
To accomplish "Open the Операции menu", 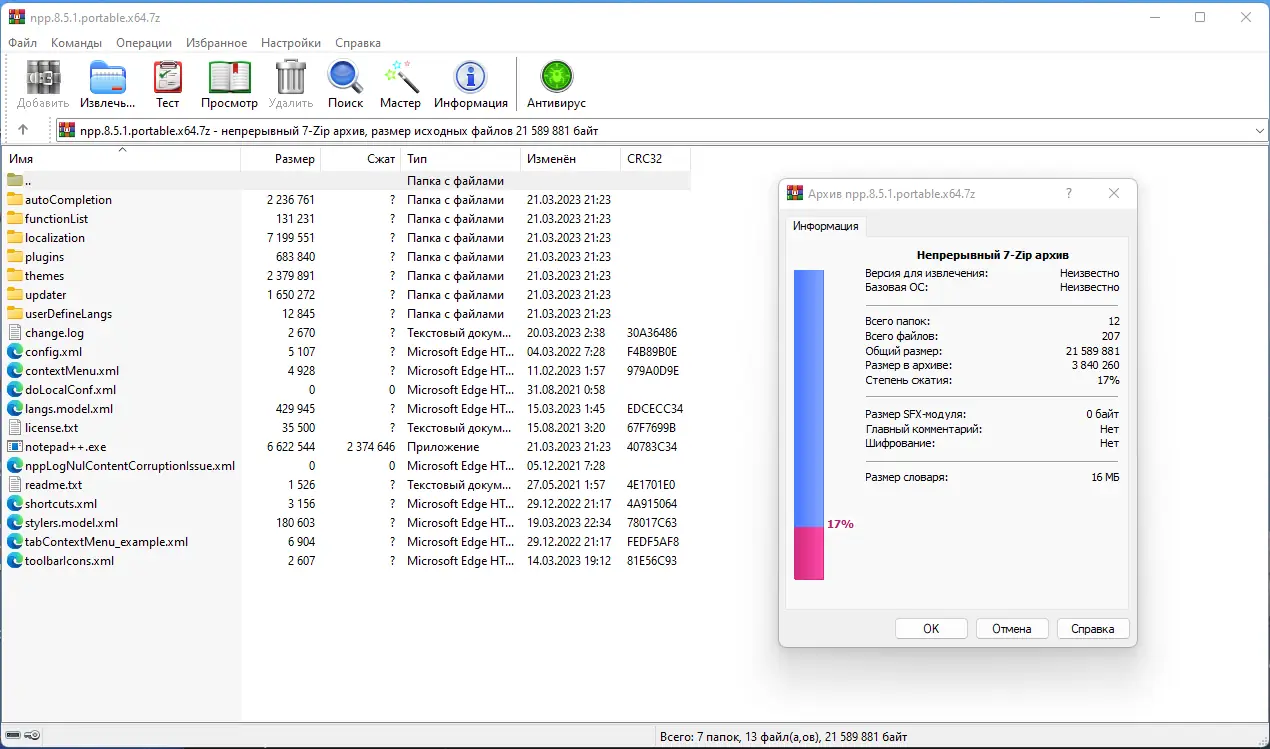I will click(144, 43).
